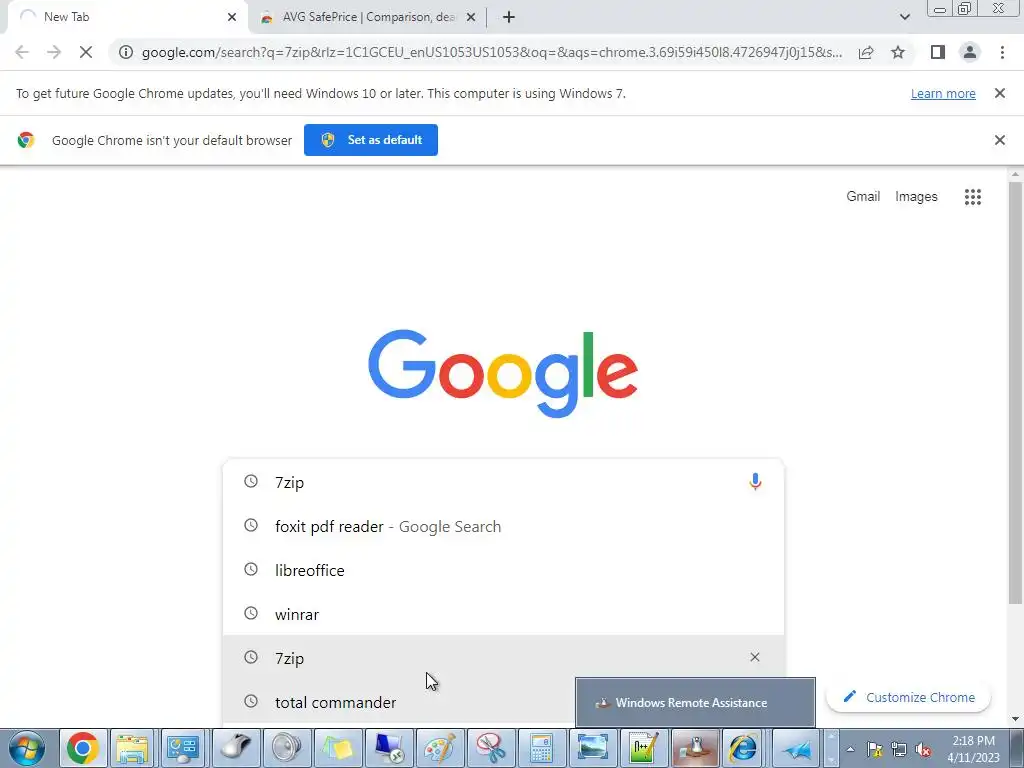Open the clock showing 2:18 PM
The image size is (1024, 768).
pos(974,749)
